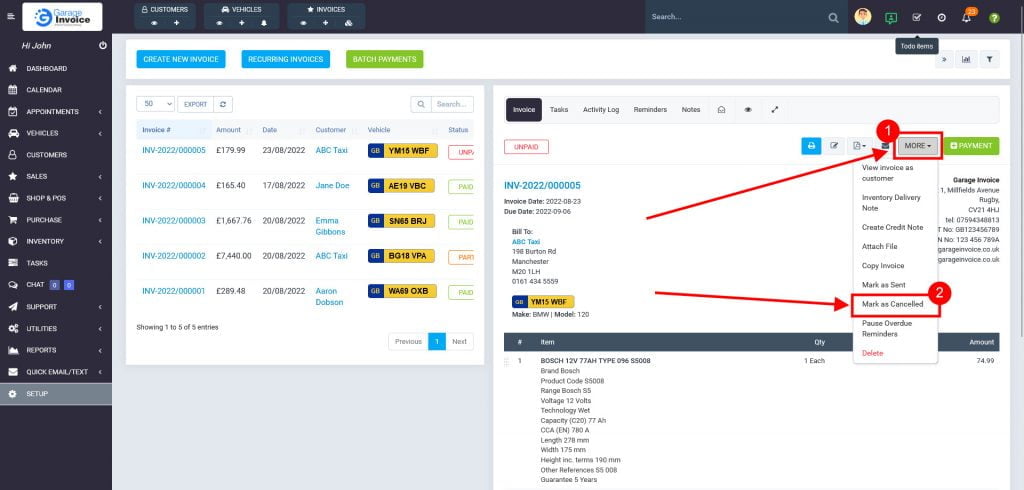1024x490 pixels.
Task: Click the Create New Invoice button
Action: [181, 59]
